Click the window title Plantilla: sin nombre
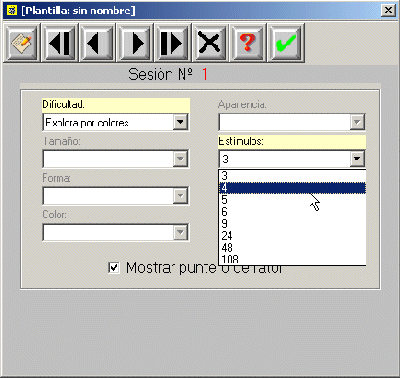 (78, 10)
